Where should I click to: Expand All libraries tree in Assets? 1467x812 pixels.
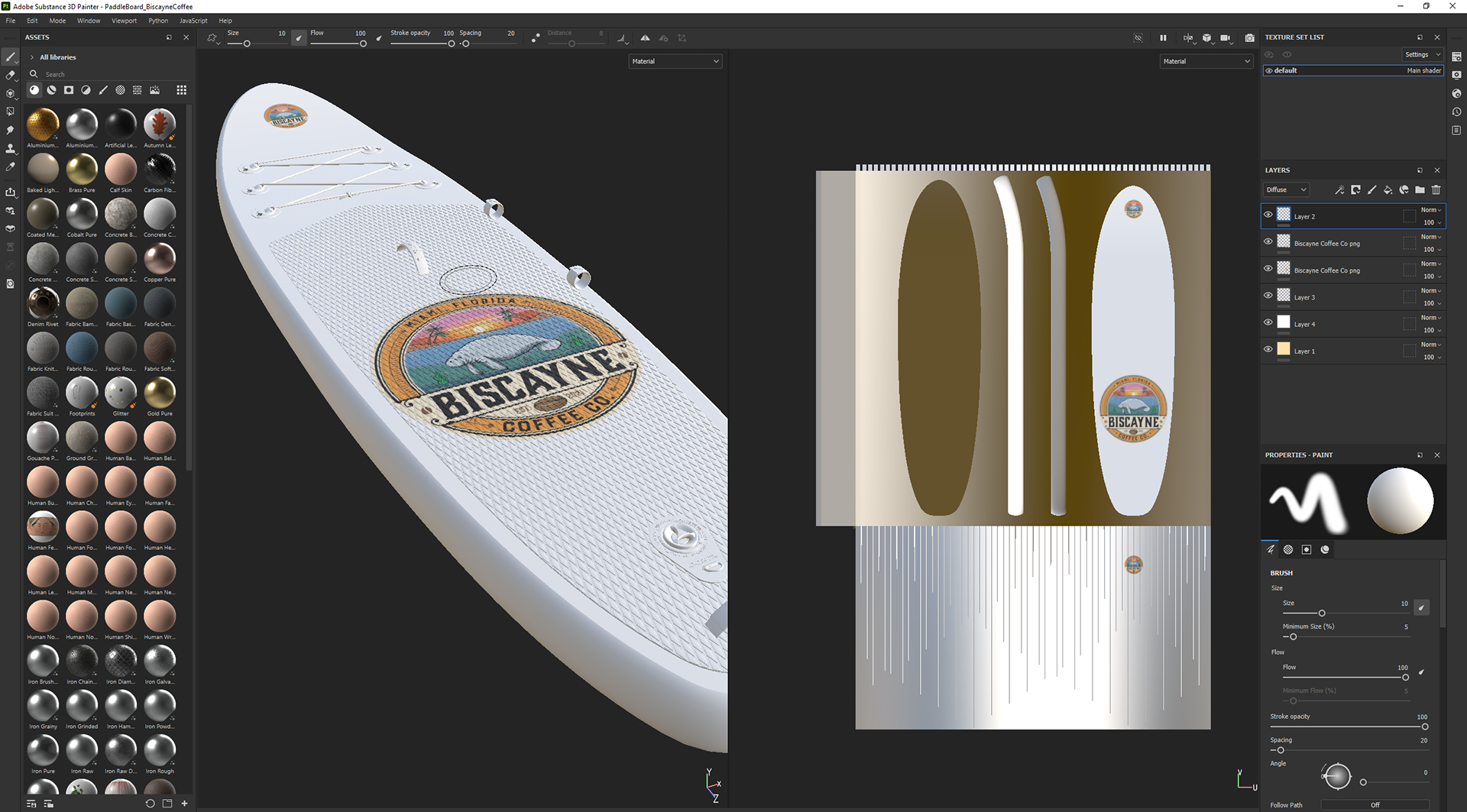click(x=32, y=57)
